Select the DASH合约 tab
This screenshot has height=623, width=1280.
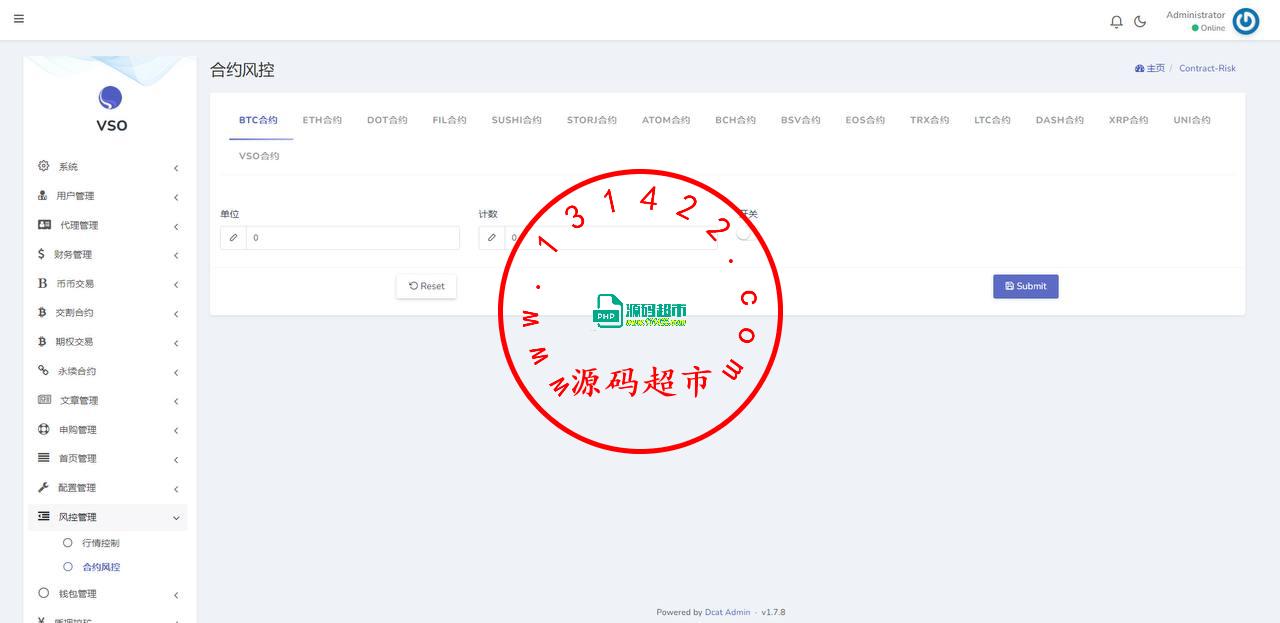[1059, 120]
